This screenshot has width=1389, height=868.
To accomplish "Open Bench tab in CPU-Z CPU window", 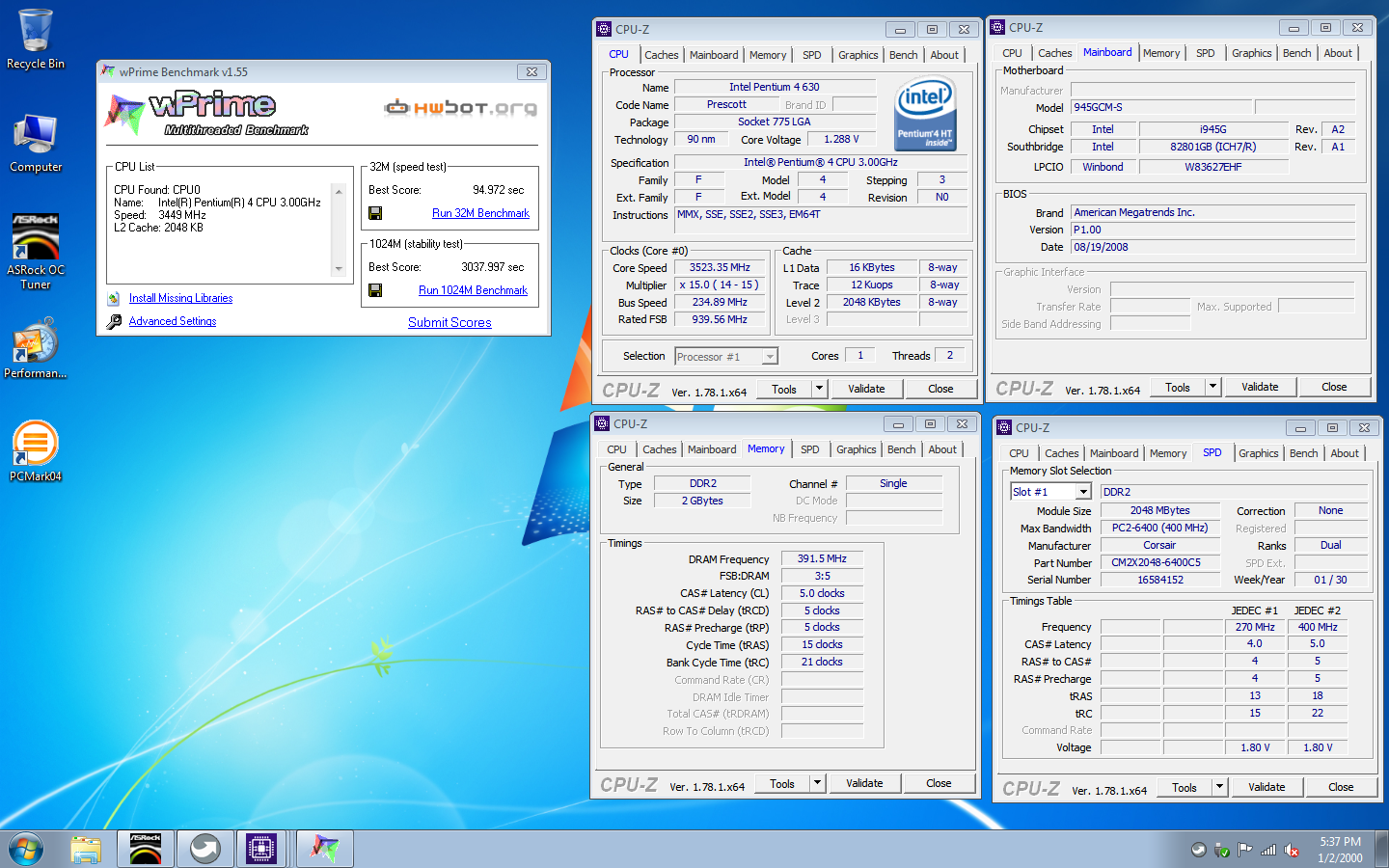I will click(x=904, y=55).
